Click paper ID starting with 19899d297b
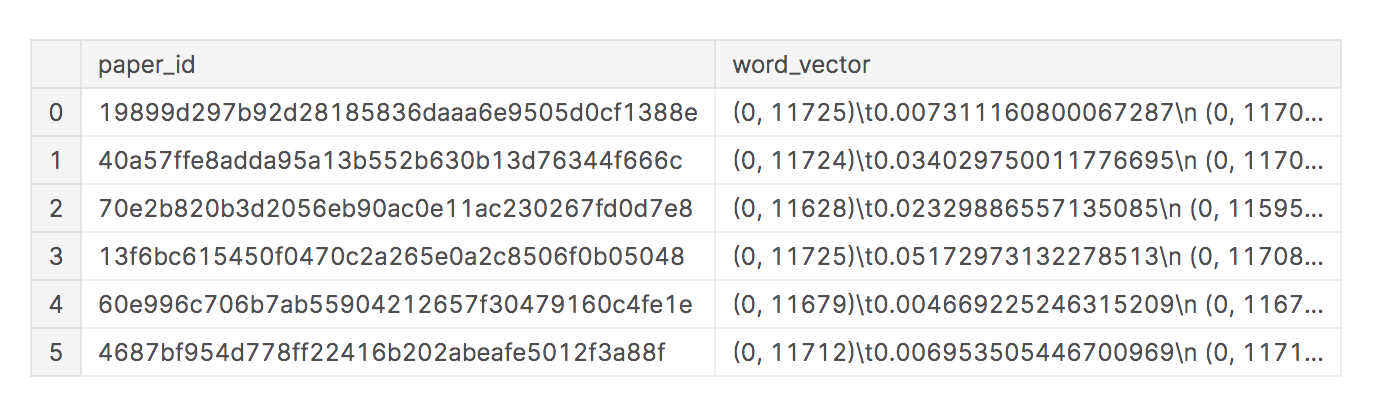Screen dimensions: 1378x402 tap(398, 113)
